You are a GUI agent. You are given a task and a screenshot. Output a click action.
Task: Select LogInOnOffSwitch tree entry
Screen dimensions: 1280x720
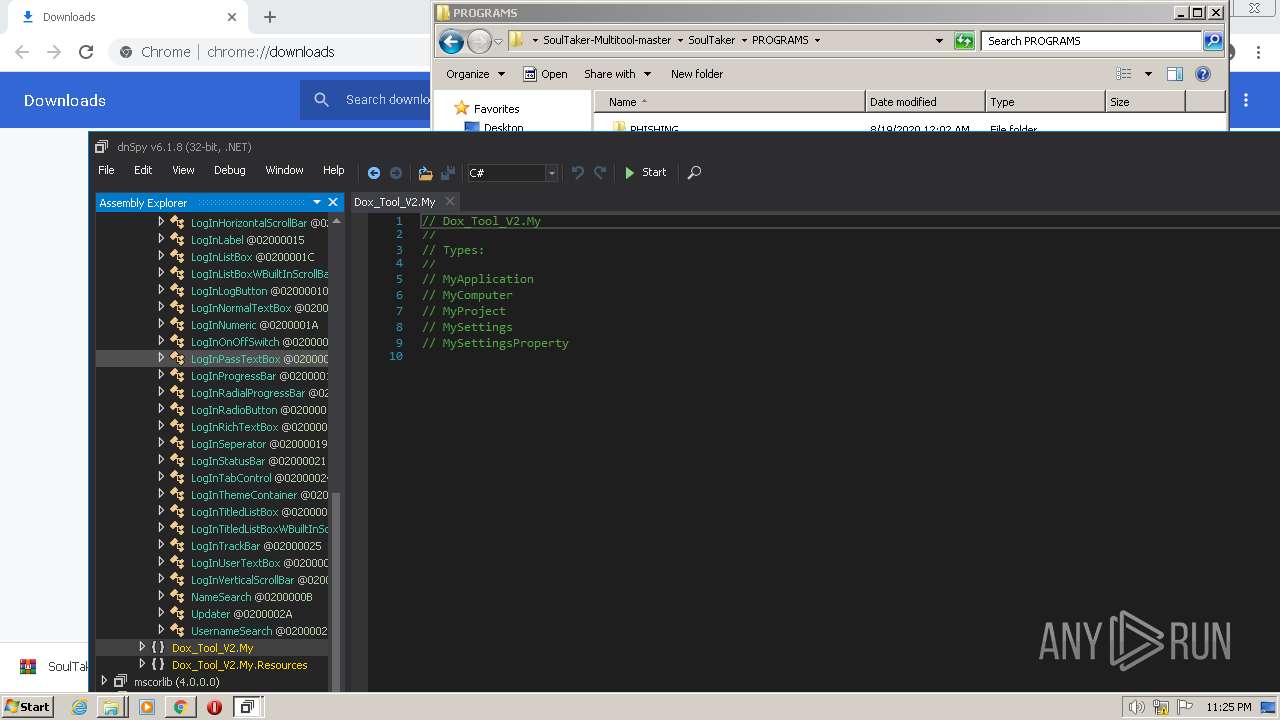pos(259,342)
